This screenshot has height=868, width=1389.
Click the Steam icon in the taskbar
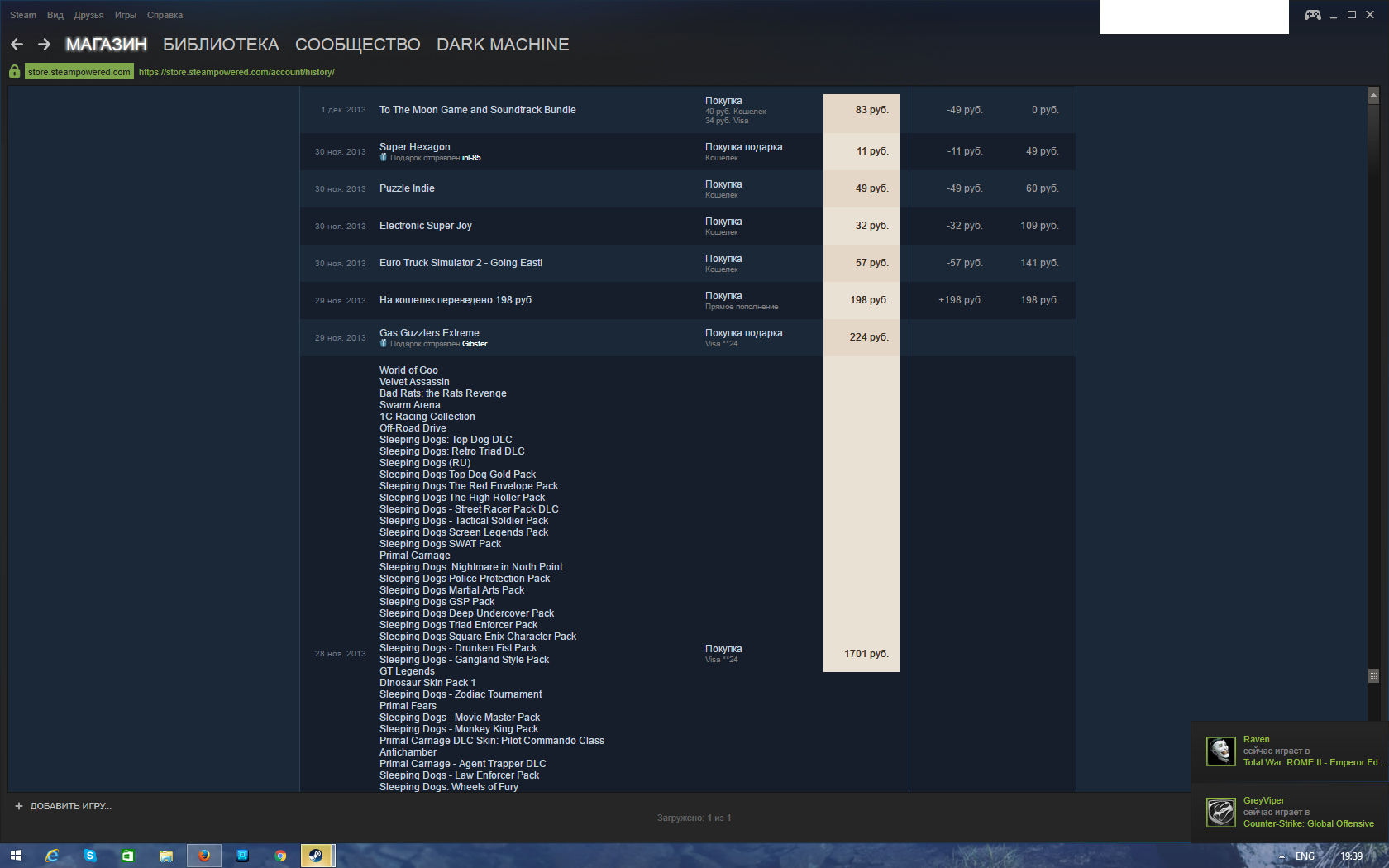pos(316,856)
